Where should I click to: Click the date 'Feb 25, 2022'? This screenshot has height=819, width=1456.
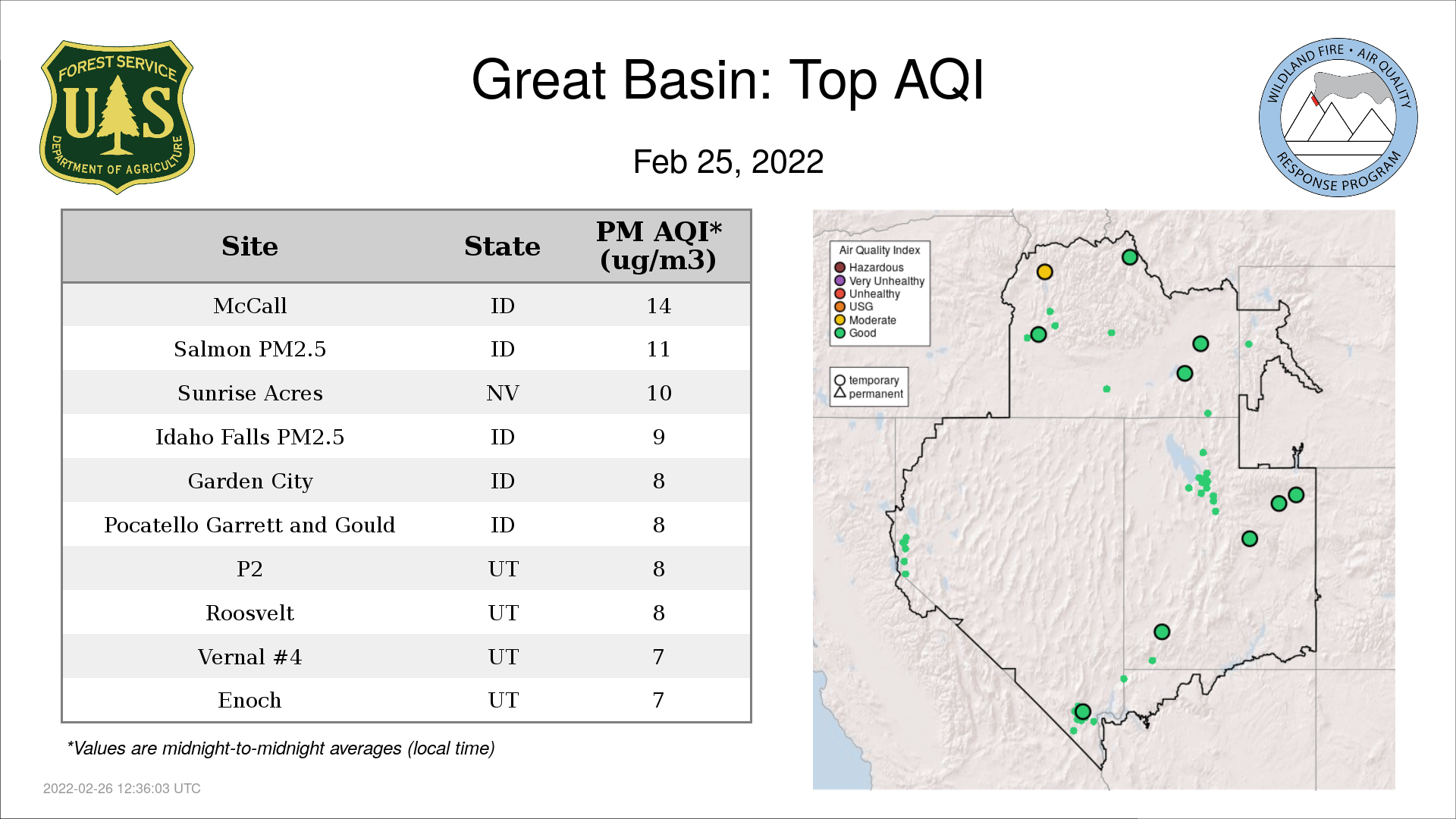pyautogui.click(x=728, y=162)
